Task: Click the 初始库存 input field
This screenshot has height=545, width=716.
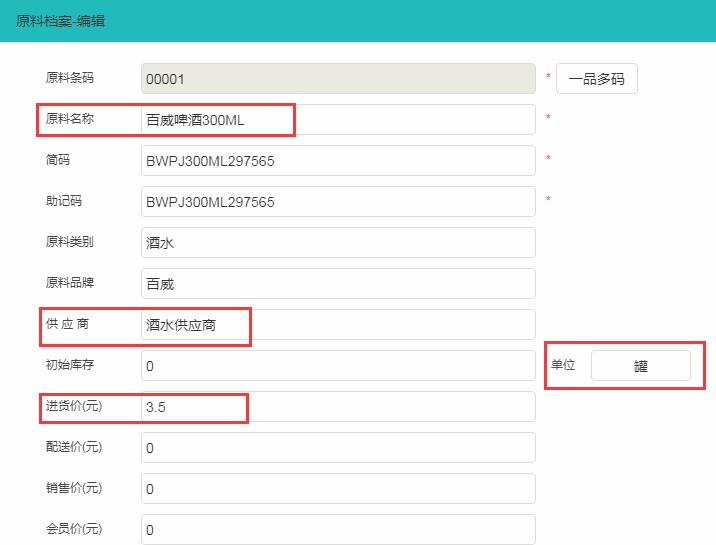Action: tap(338, 366)
